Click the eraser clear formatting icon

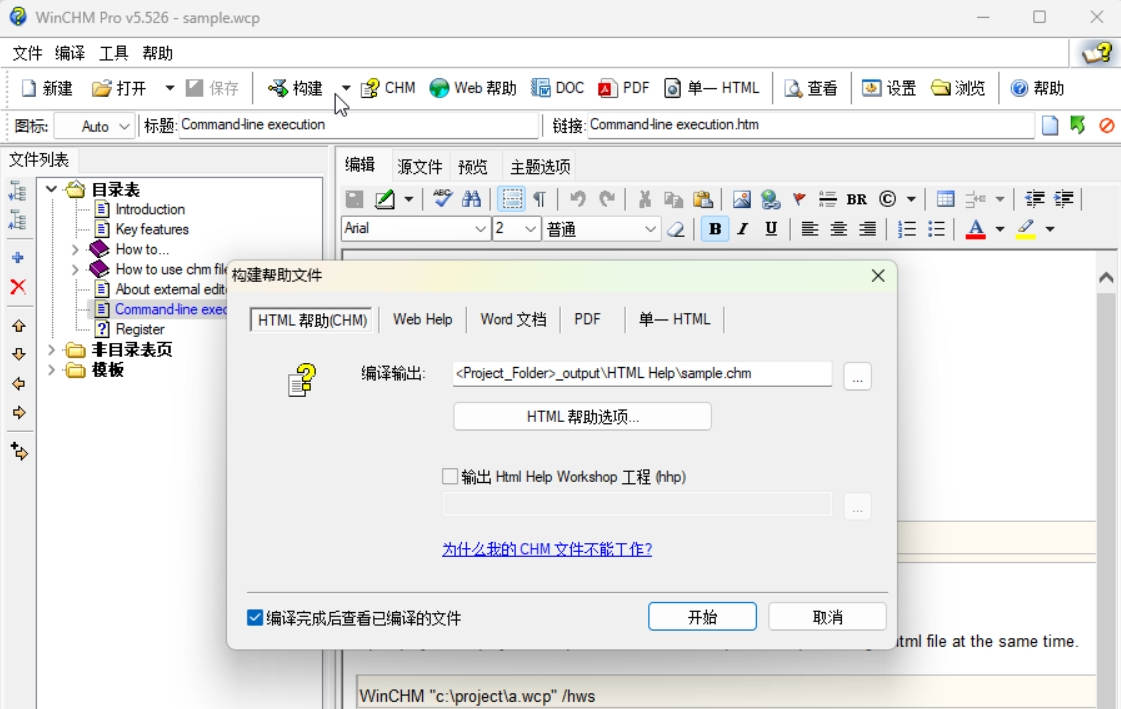pyautogui.click(x=676, y=229)
